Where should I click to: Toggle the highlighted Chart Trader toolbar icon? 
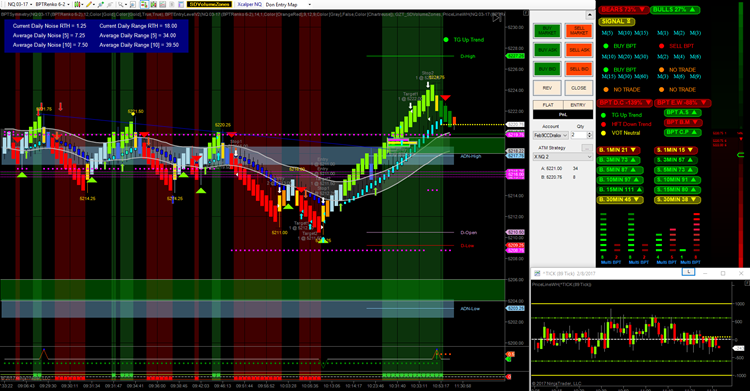tap(143, 4)
